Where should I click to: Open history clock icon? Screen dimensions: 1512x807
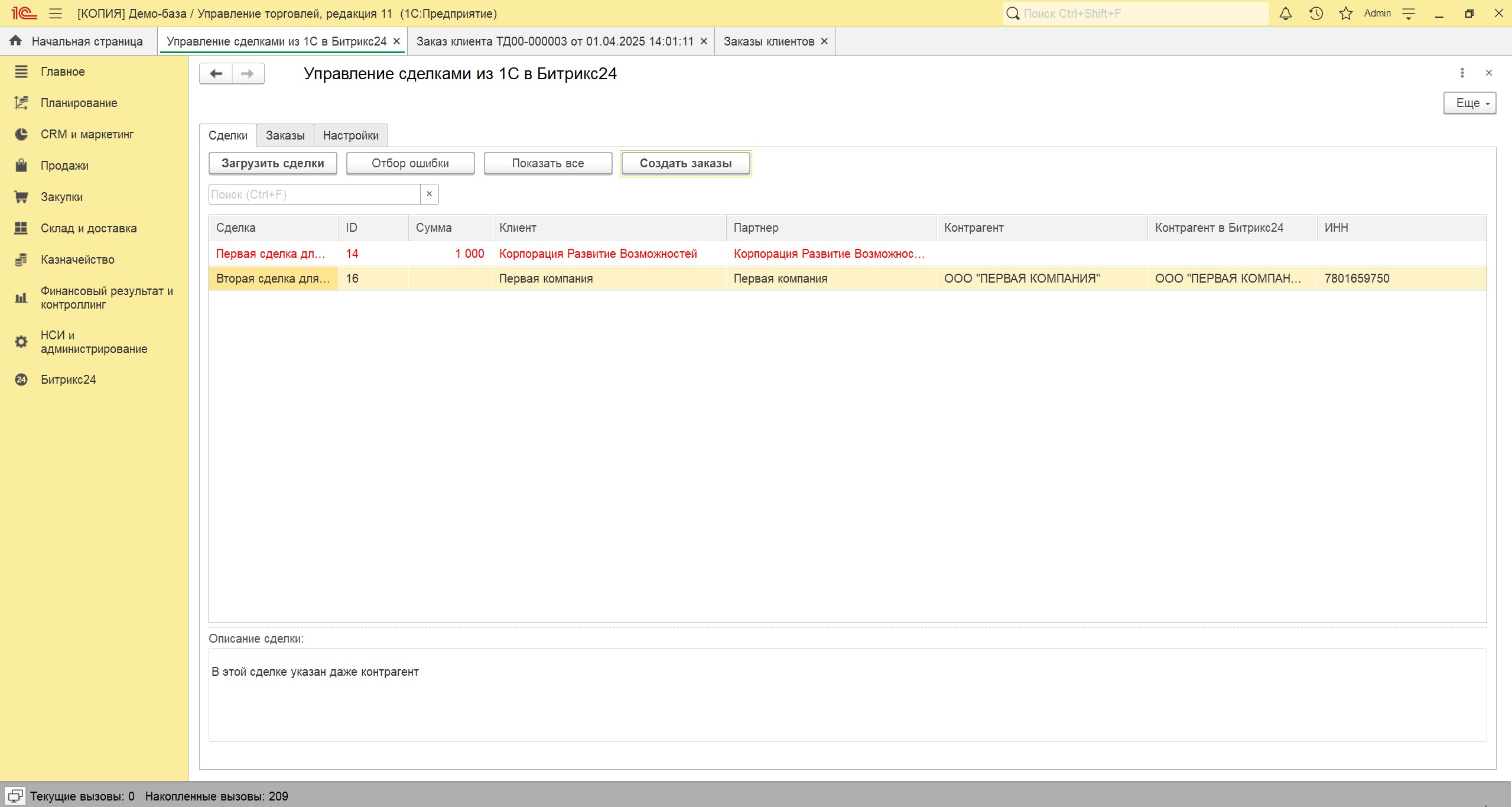(1315, 14)
